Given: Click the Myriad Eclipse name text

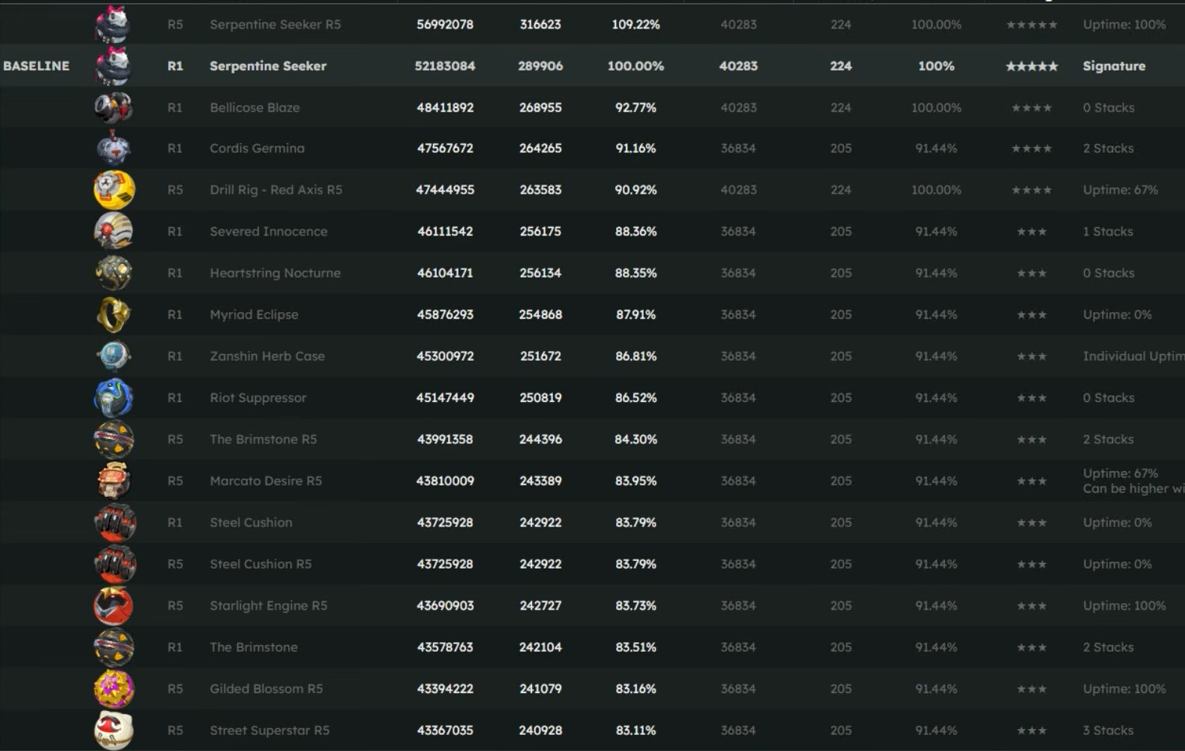Looking at the screenshot, I should 254,314.
